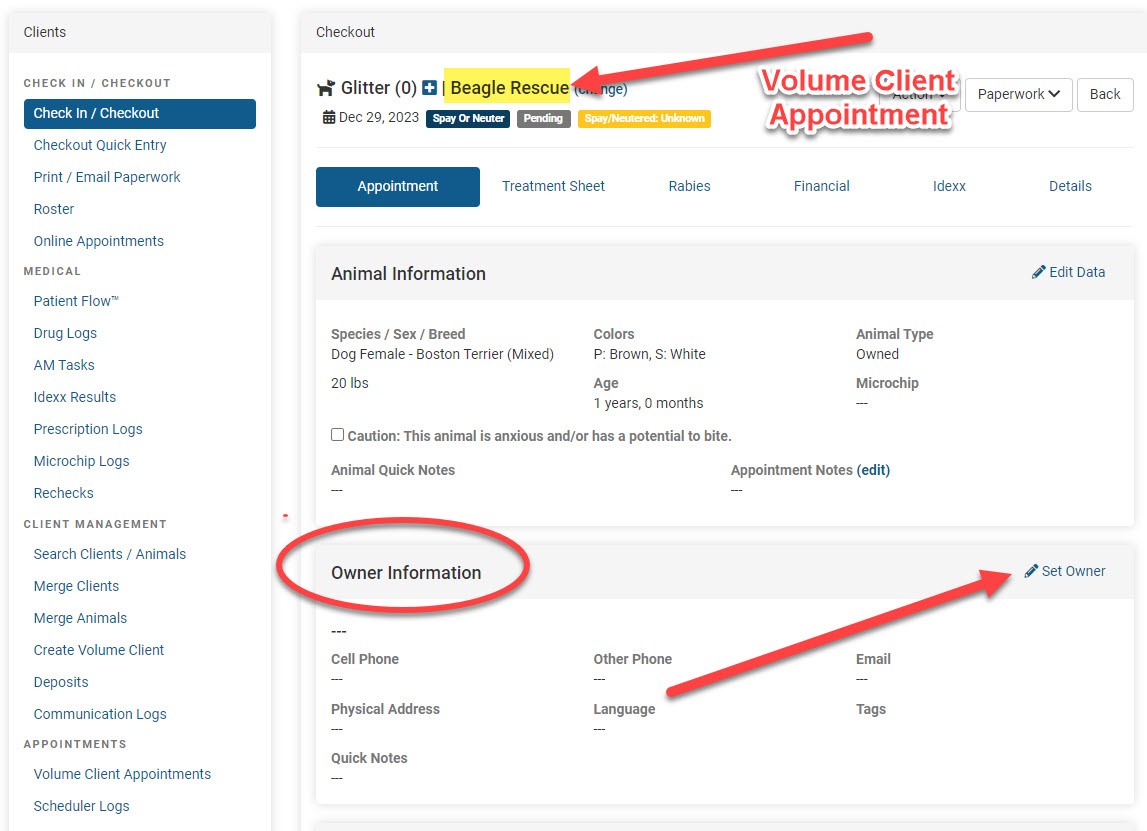Switch to the Treatment Sheet tab
The width and height of the screenshot is (1147, 831).
click(x=553, y=186)
